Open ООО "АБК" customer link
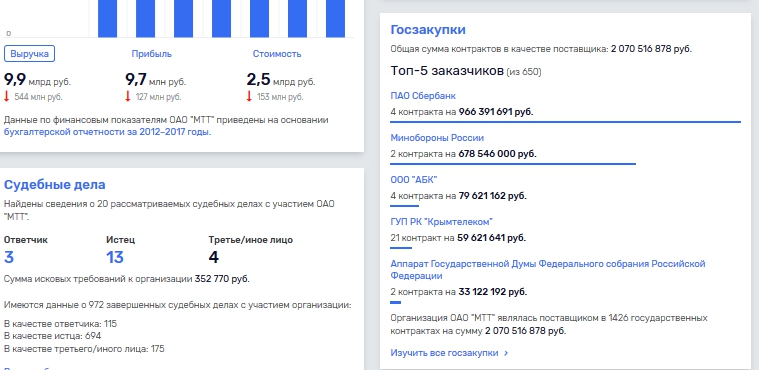The width and height of the screenshot is (759, 370). [x=414, y=180]
